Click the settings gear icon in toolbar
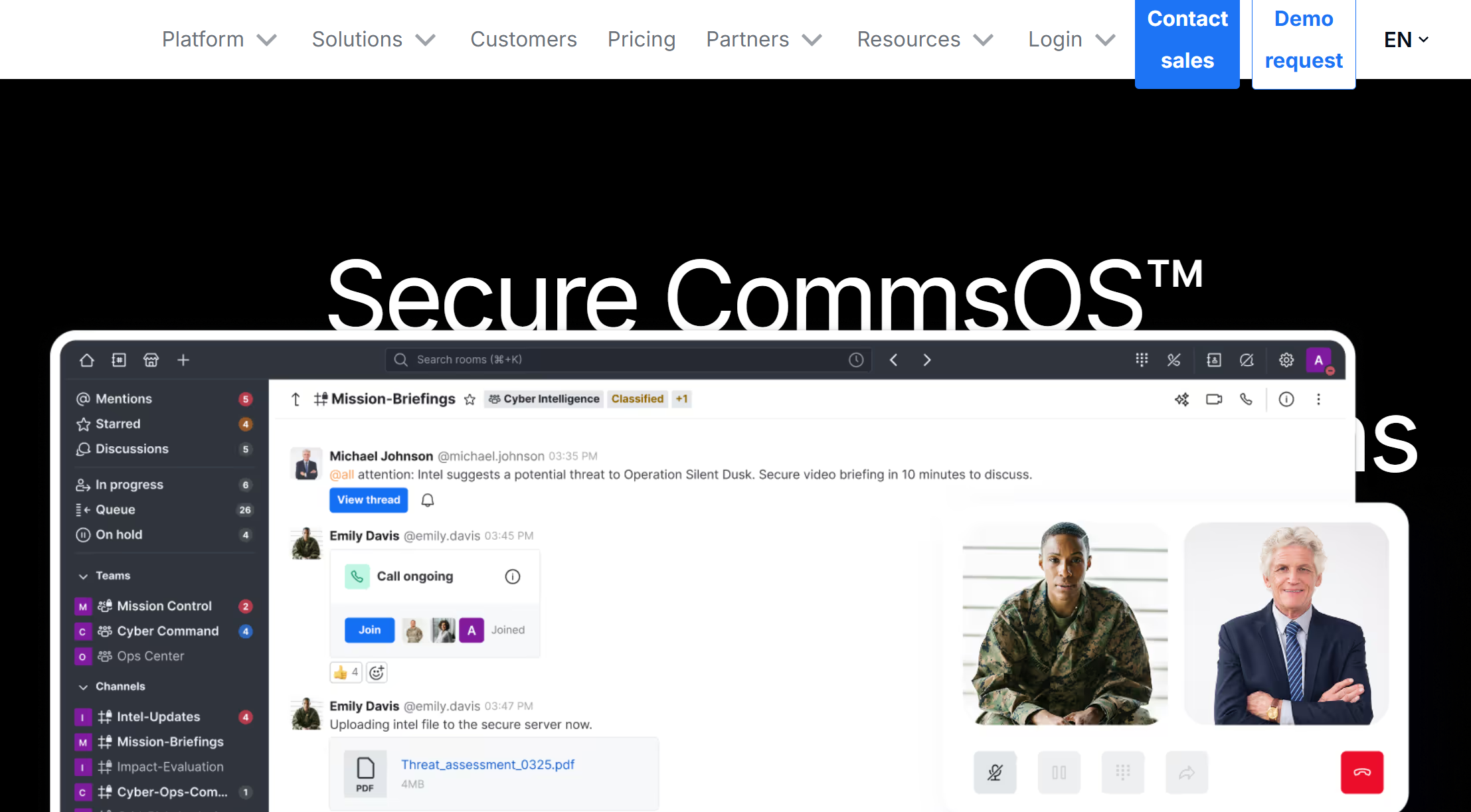Screen dimensions: 1471x812 (x=1286, y=360)
